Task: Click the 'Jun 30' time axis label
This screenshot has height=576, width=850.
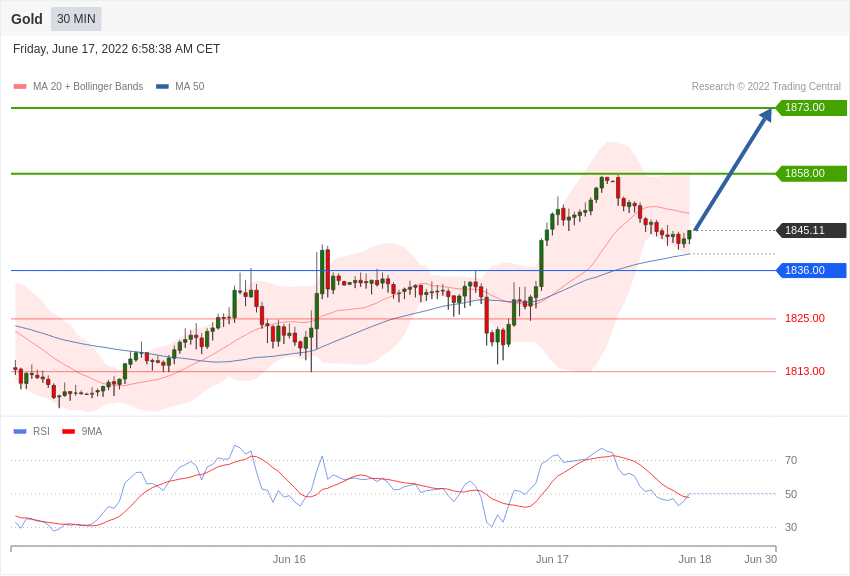Action: click(761, 559)
